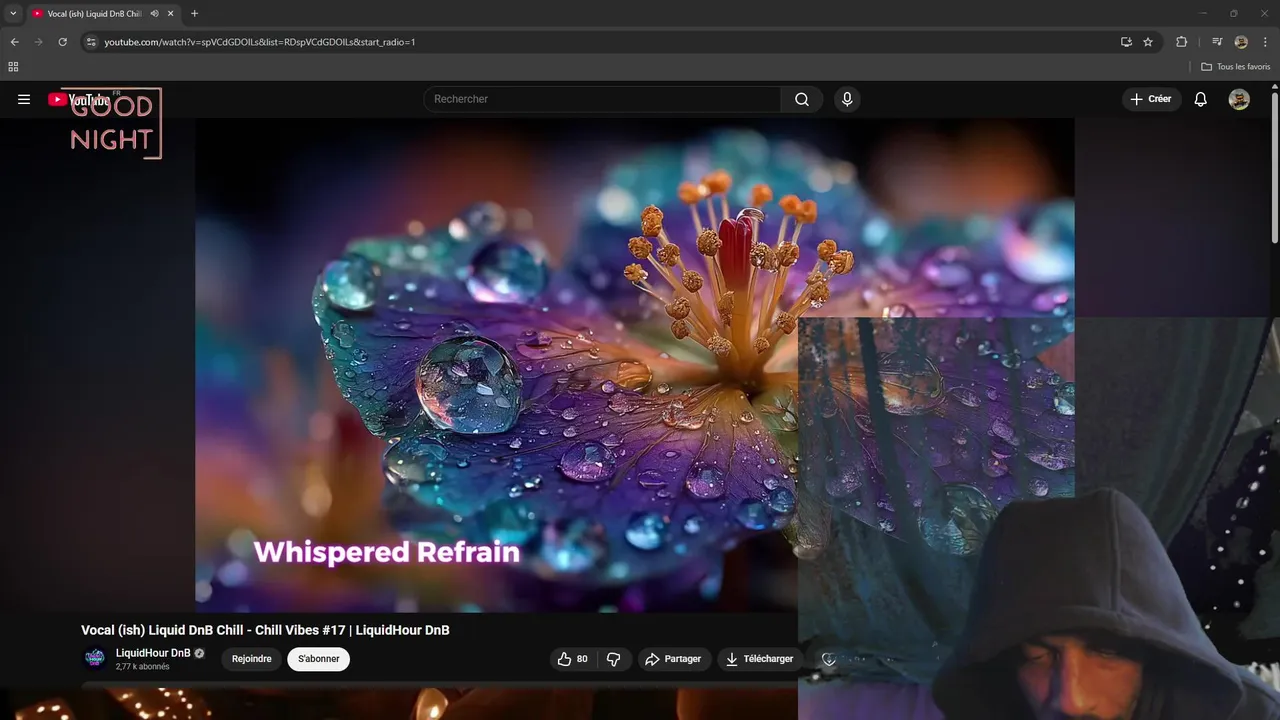The width and height of the screenshot is (1280, 720).
Task: Go to the YouTube home logo
Action: tap(80, 99)
